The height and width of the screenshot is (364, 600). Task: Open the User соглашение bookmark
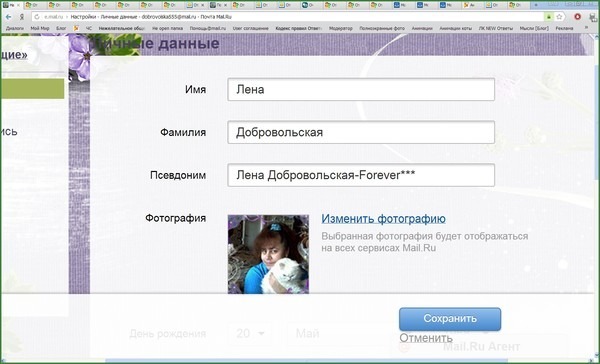coord(251,28)
